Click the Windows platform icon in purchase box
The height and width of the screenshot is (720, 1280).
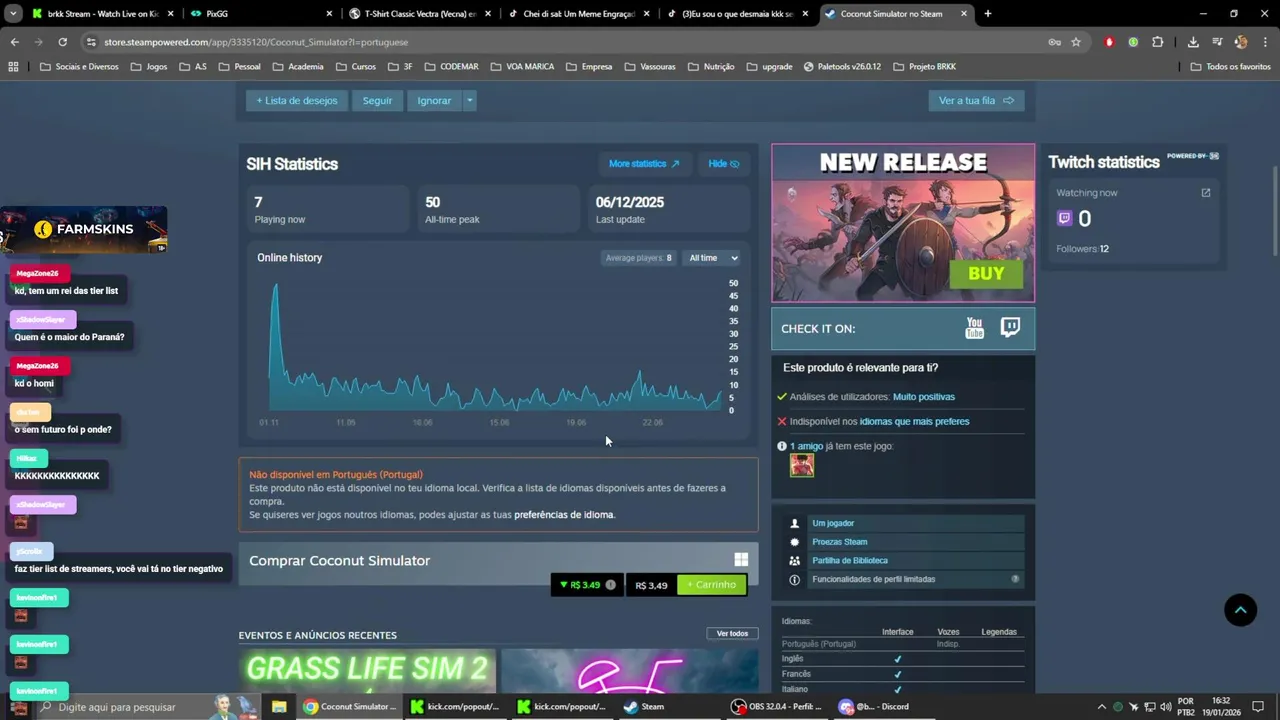pos(741,560)
